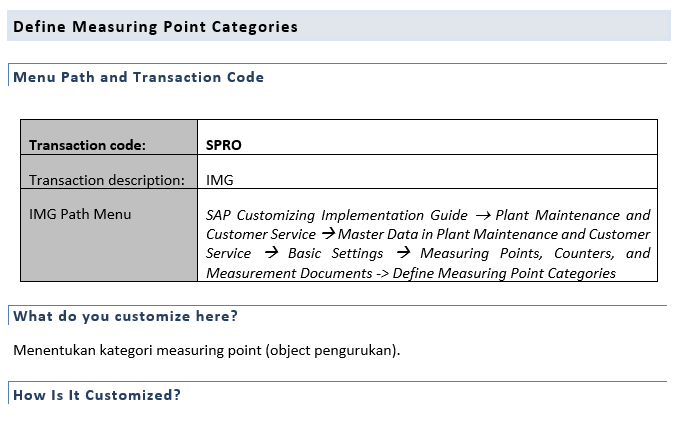Click the arrow before 'Basic Settings'
The image size is (691, 421).
tap(271, 253)
